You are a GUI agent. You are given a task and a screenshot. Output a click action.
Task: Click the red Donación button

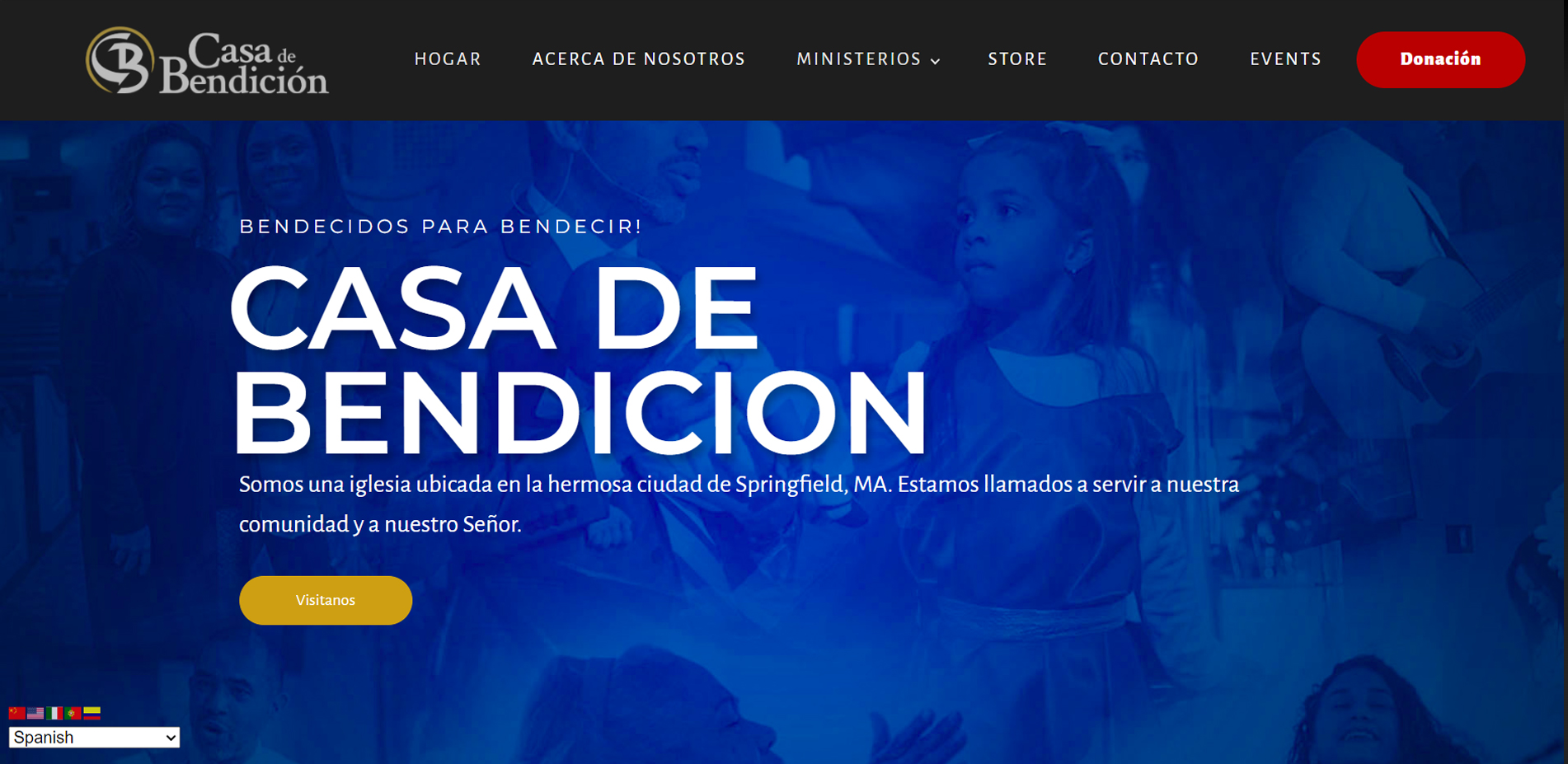[1440, 59]
